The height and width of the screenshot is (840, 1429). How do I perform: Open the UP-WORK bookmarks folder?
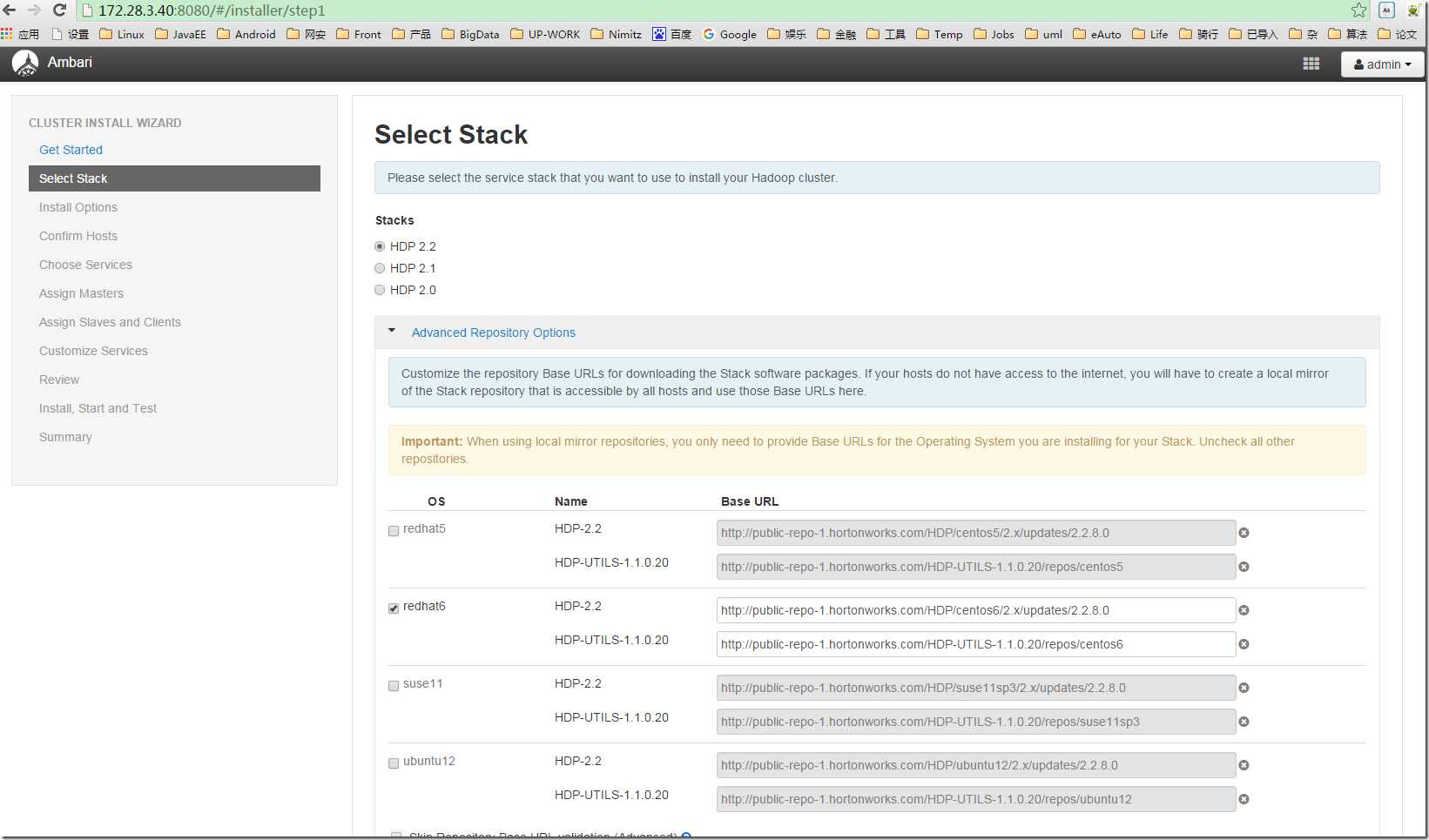point(545,34)
